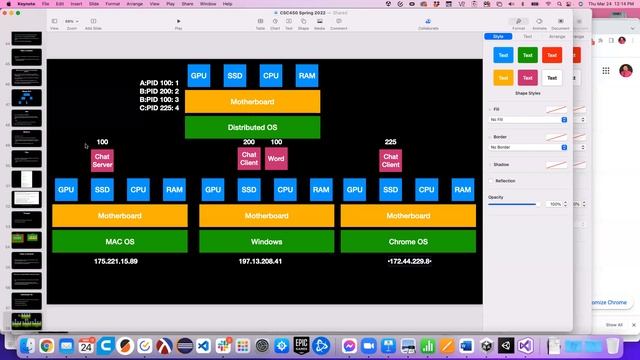Screen dimensions: 640x360
Task: Click the Add Slide toolbar button
Action: point(93,21)
